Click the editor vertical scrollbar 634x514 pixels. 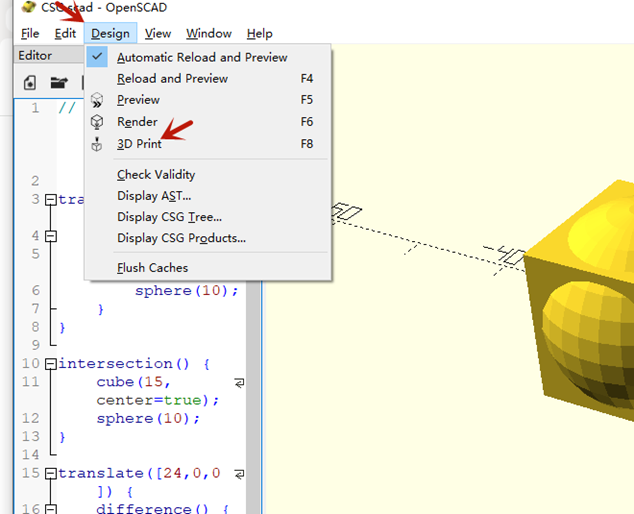(253, 396)
